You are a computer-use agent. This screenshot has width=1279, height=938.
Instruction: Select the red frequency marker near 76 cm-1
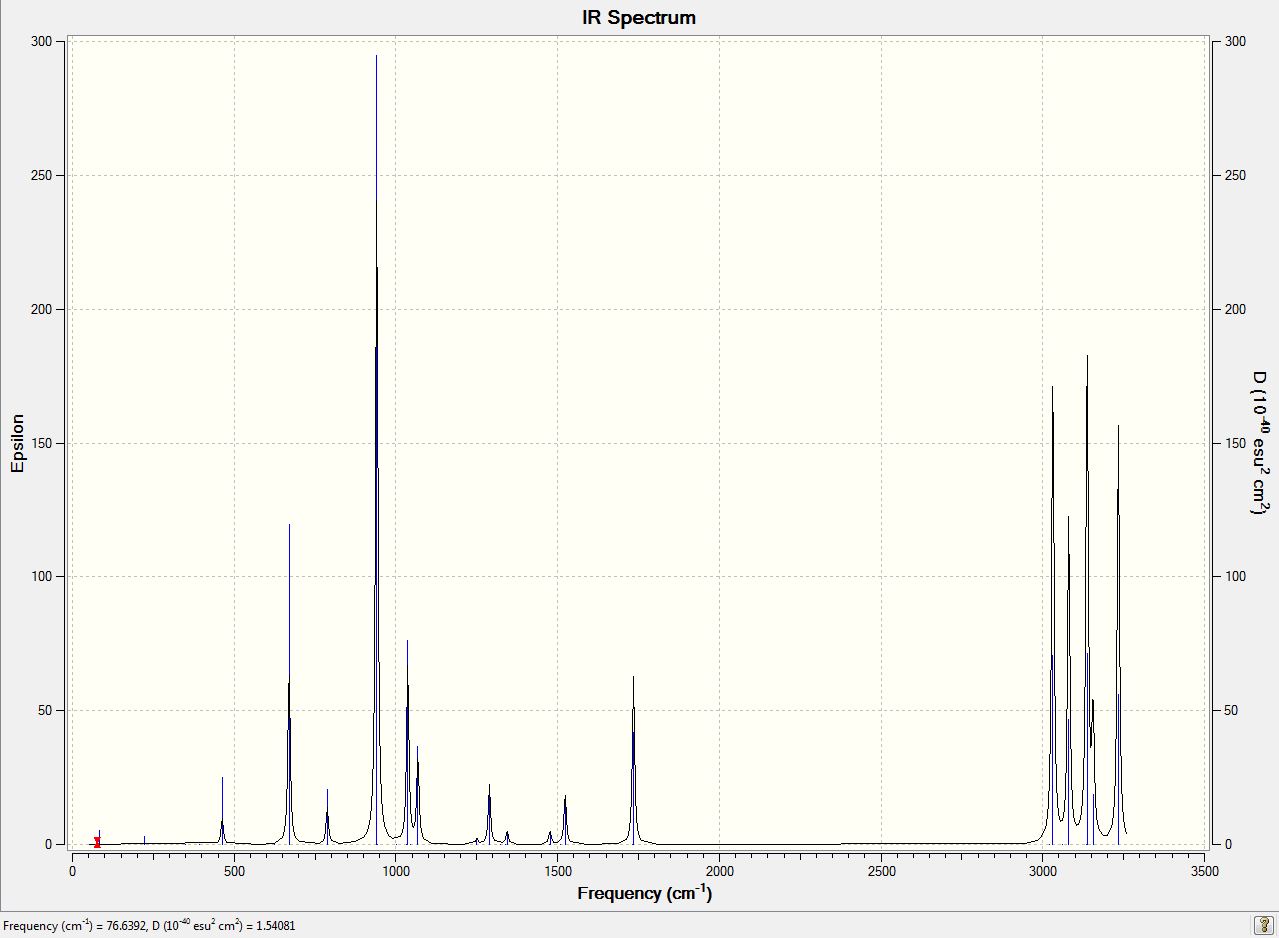coord(97,842)
